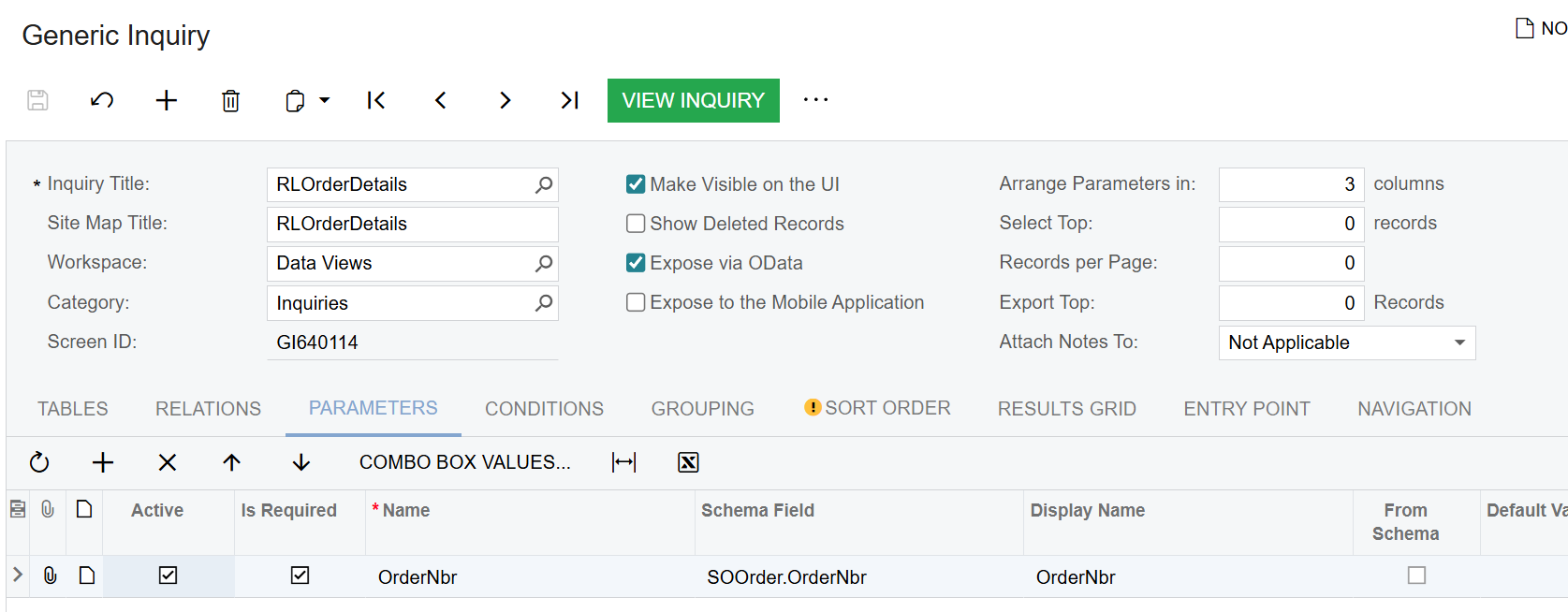Toggle From Schema checkbox for OrderNbr
Image resolution: width=1568 pixels, height=612 pixels.
click(1416, 576)
